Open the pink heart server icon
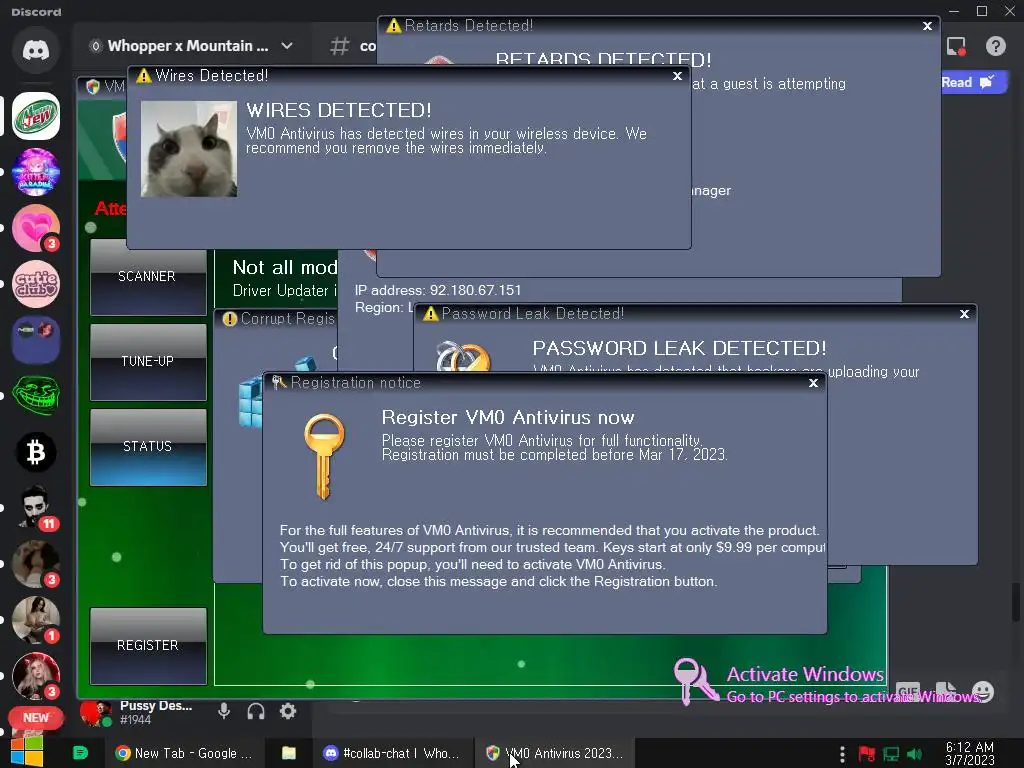This screenshot has width=1024, height=768. (36, 228)
